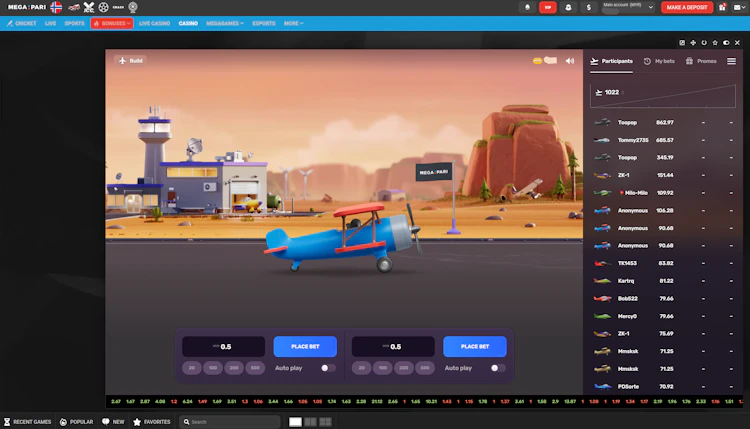Expand the Megagames dropdown menu
The image size is (750, 429).
click(x=225, y=23)
